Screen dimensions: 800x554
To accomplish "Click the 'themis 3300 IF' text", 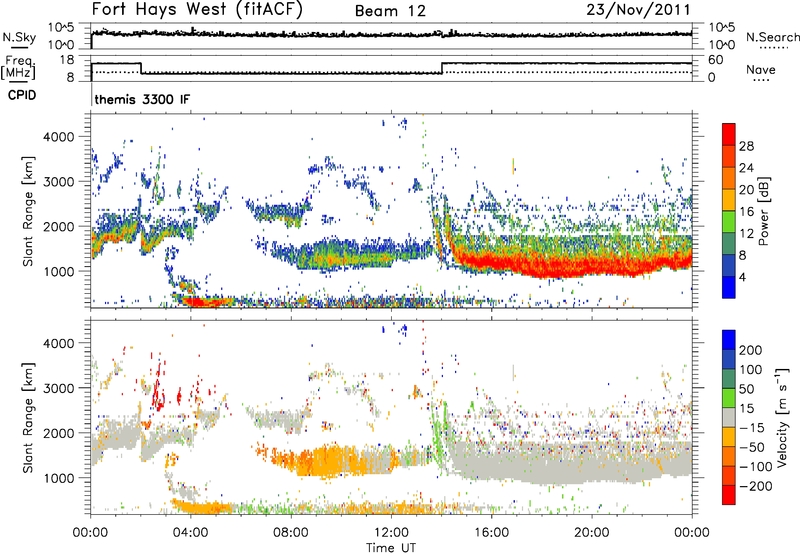I will [142, 99].
